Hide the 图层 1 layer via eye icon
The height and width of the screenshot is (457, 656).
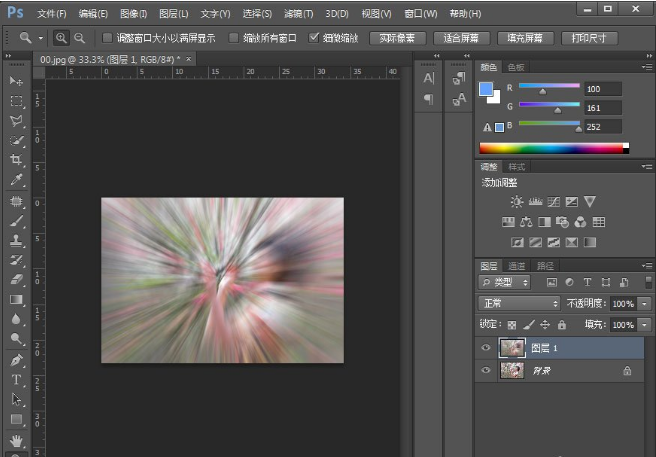coord(486,347)
